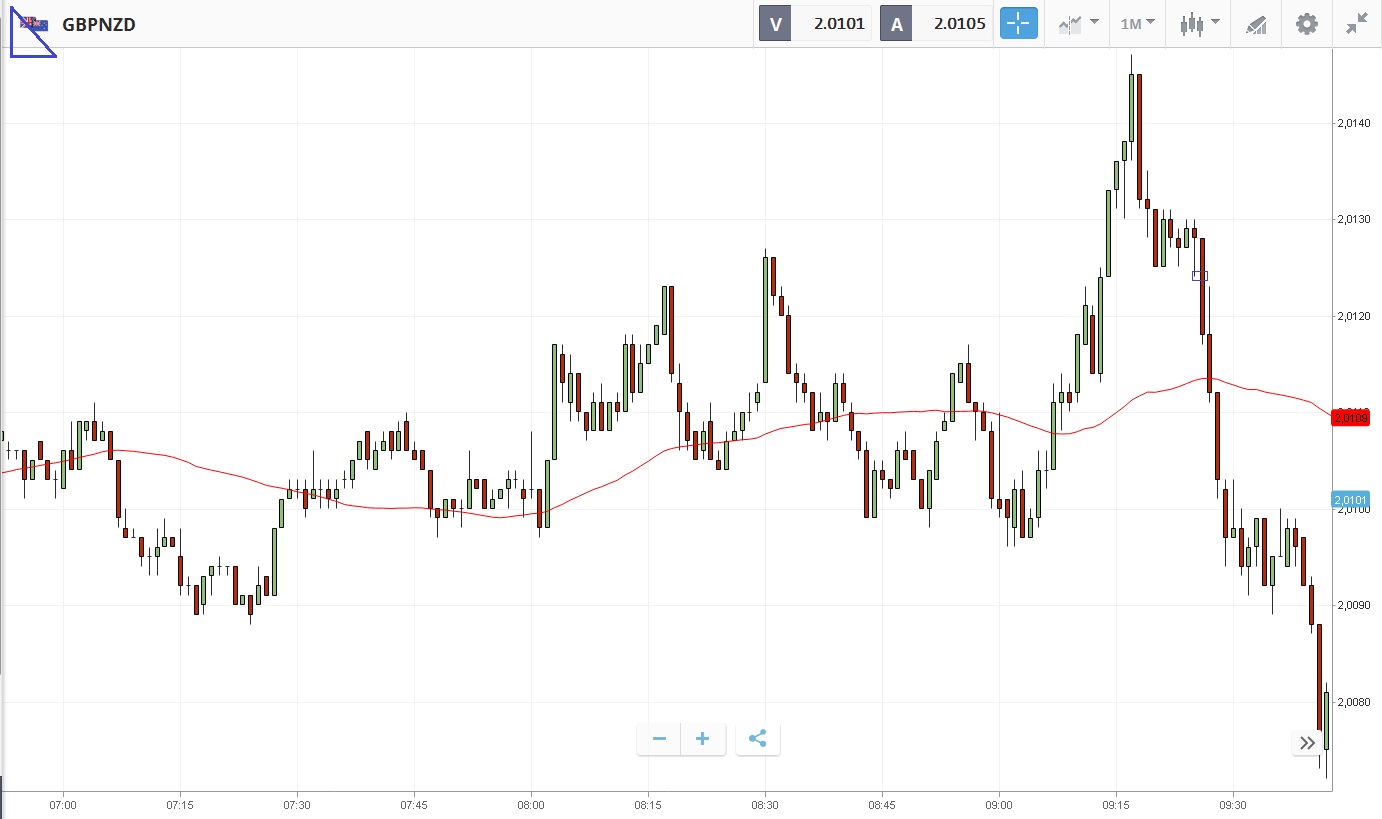The width and height of the screenshot is (1382, 819).
Task: Click the 09:15 time axis label
Action: (1115, 804)
